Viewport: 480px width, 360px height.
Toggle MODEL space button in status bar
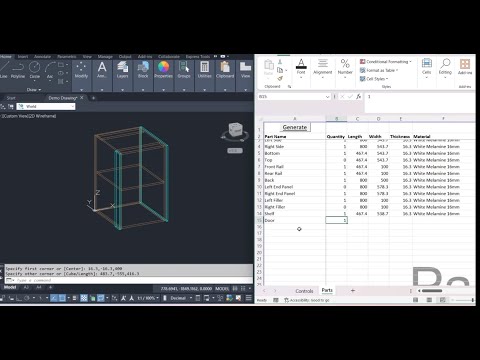point(222,288)
